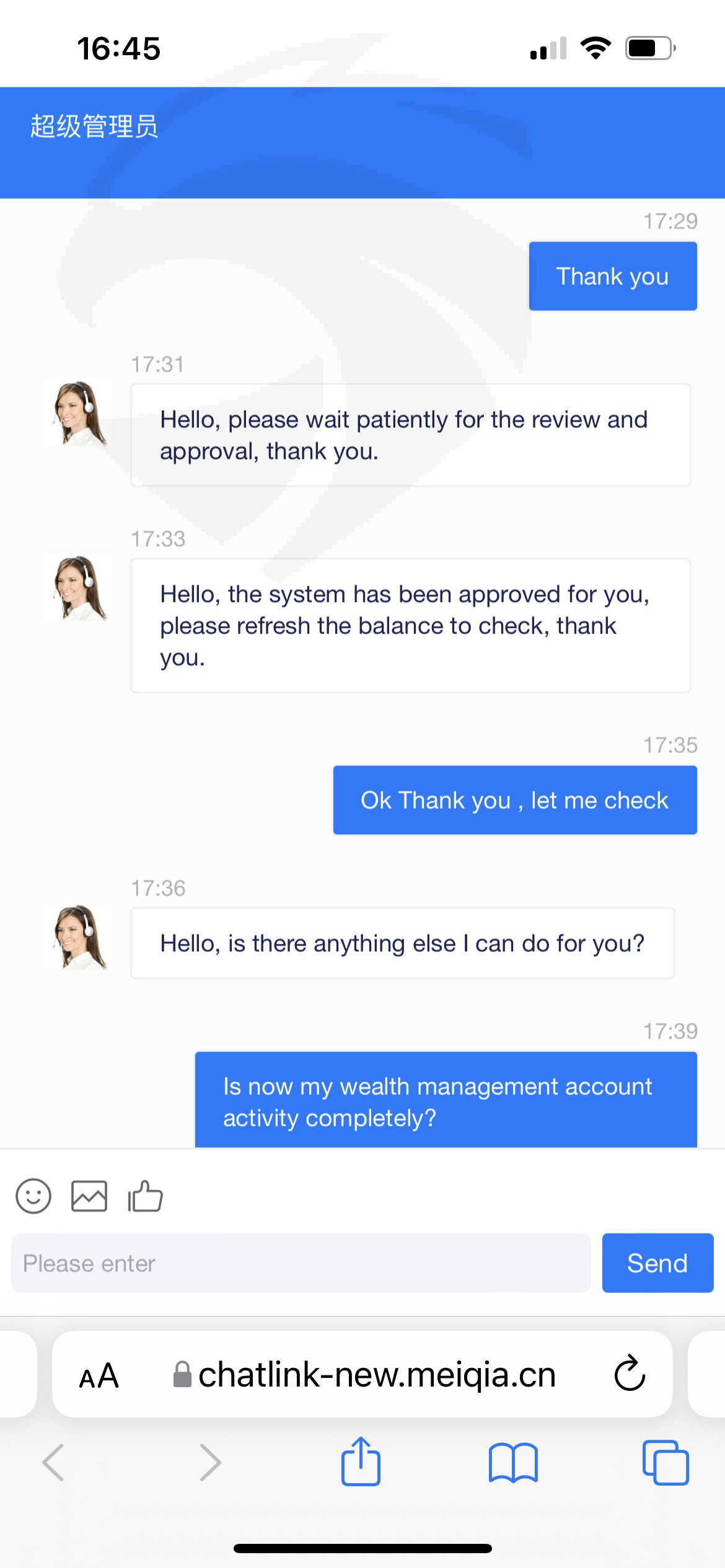Tap the wealth management account question bubble
The image size is (725, 1568).
446,1101
